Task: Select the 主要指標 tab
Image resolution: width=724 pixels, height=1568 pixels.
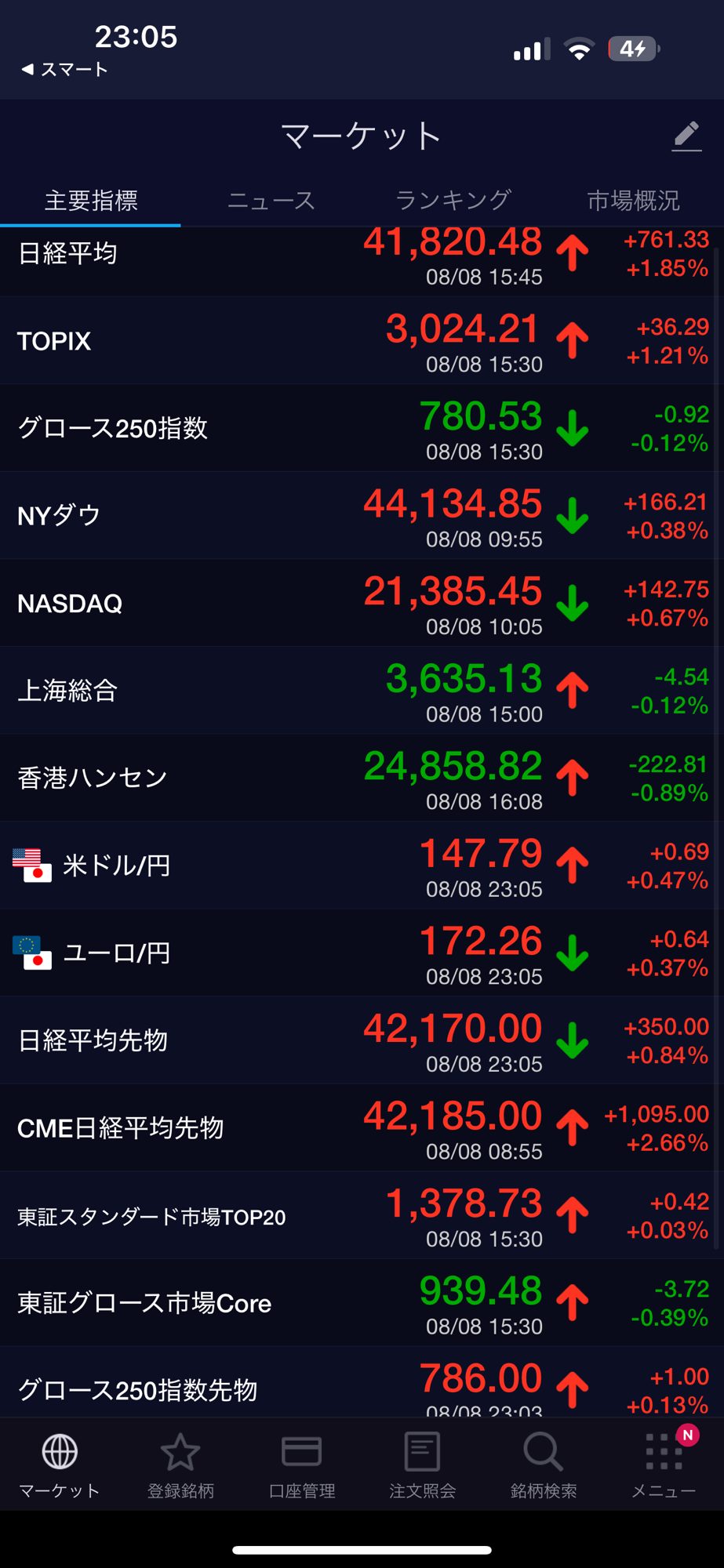Action: 91,201
